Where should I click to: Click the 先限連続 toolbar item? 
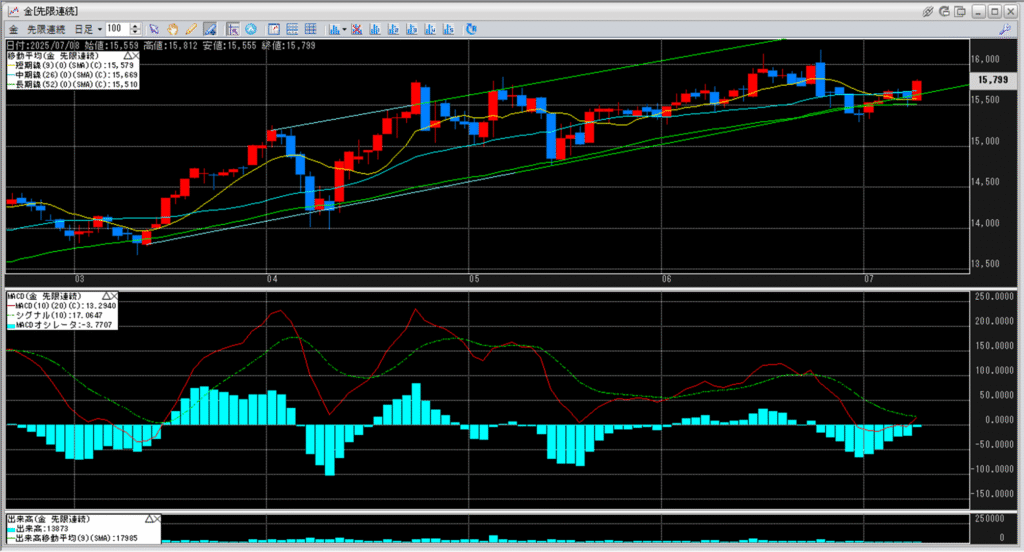pyautogui.click(x=46, y=29)
